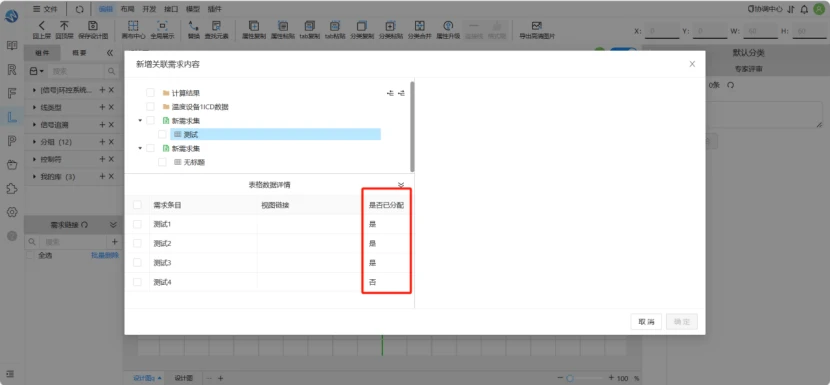Expand the 分组 (12) group
The image size is (831, 385).
coord(35,142)
